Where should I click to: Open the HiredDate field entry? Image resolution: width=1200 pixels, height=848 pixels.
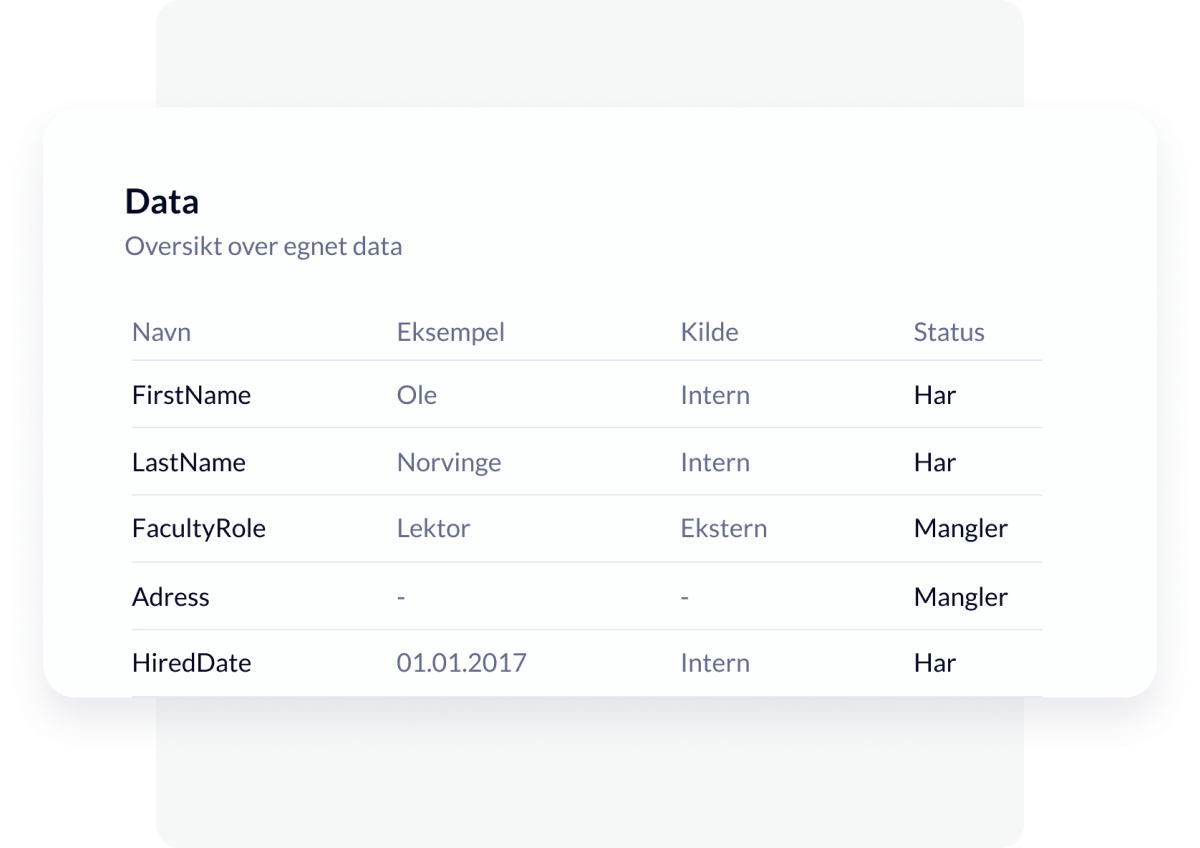191,662
